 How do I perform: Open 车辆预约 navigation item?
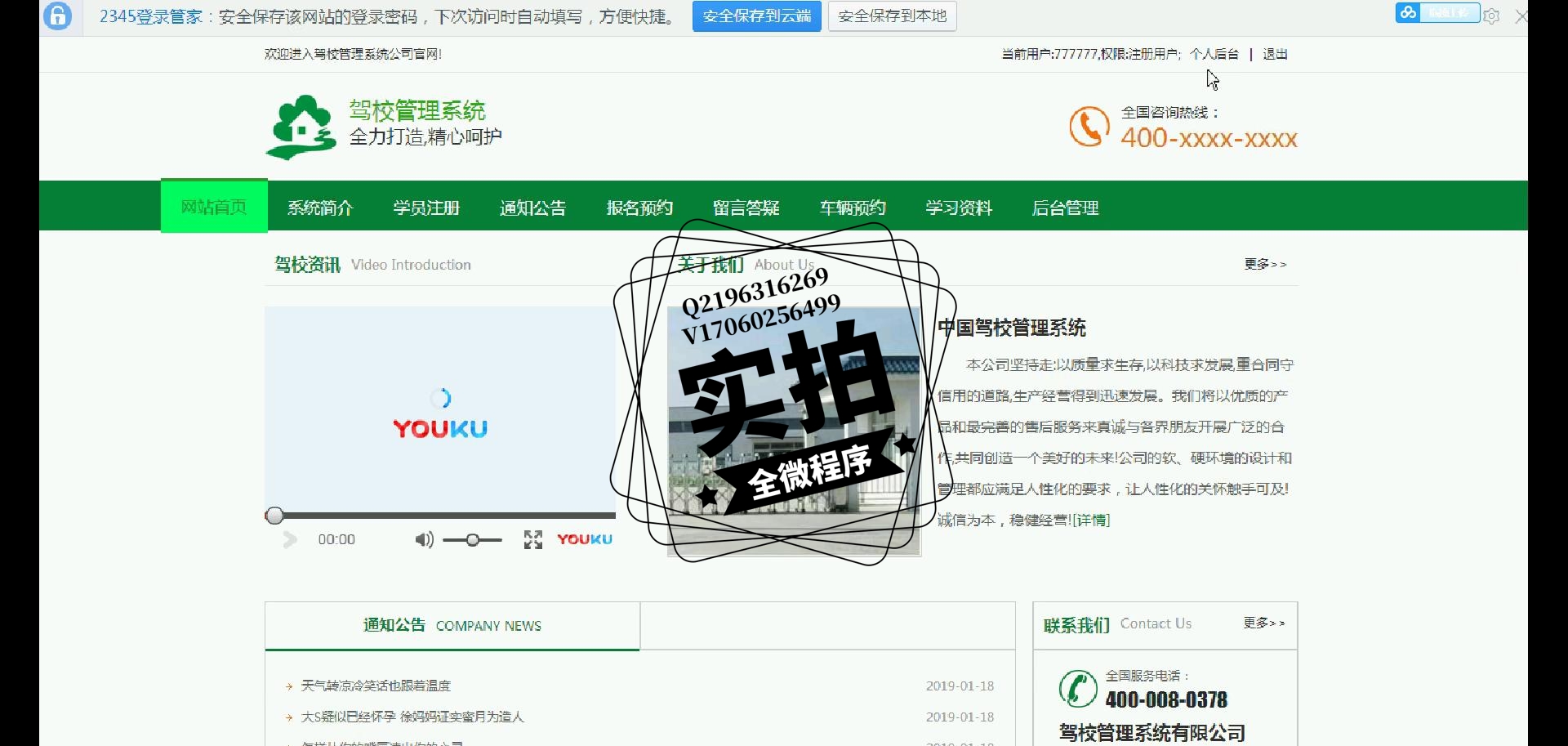pos(853,208)
